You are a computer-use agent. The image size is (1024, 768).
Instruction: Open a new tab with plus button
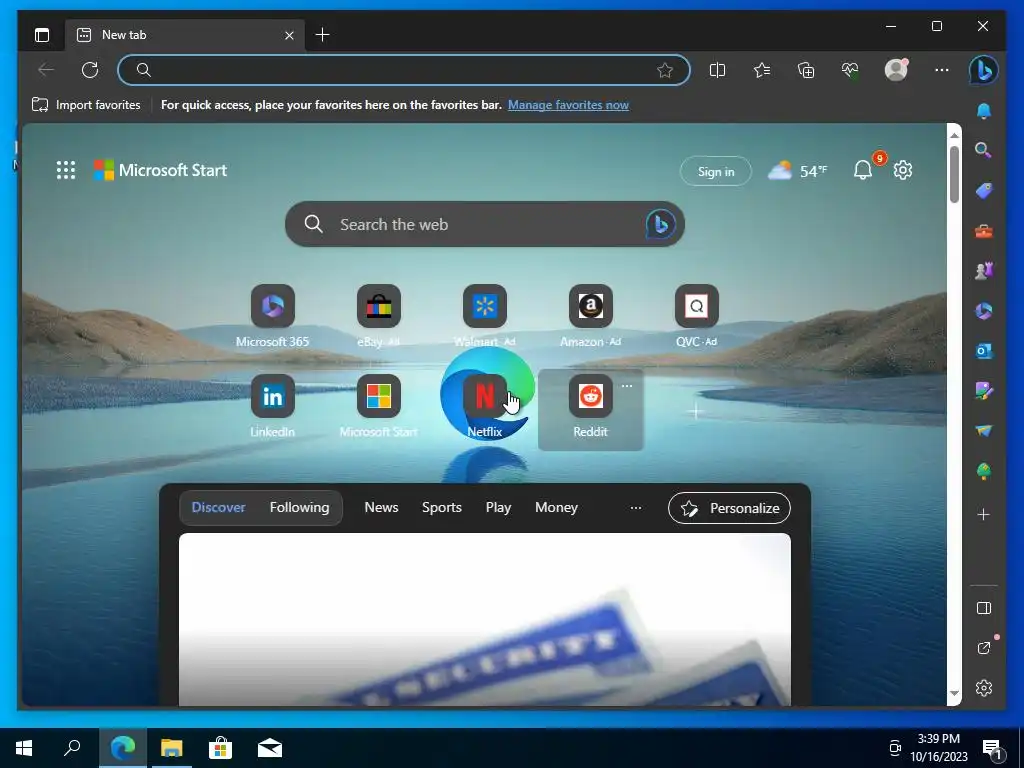tap(323, 35)
